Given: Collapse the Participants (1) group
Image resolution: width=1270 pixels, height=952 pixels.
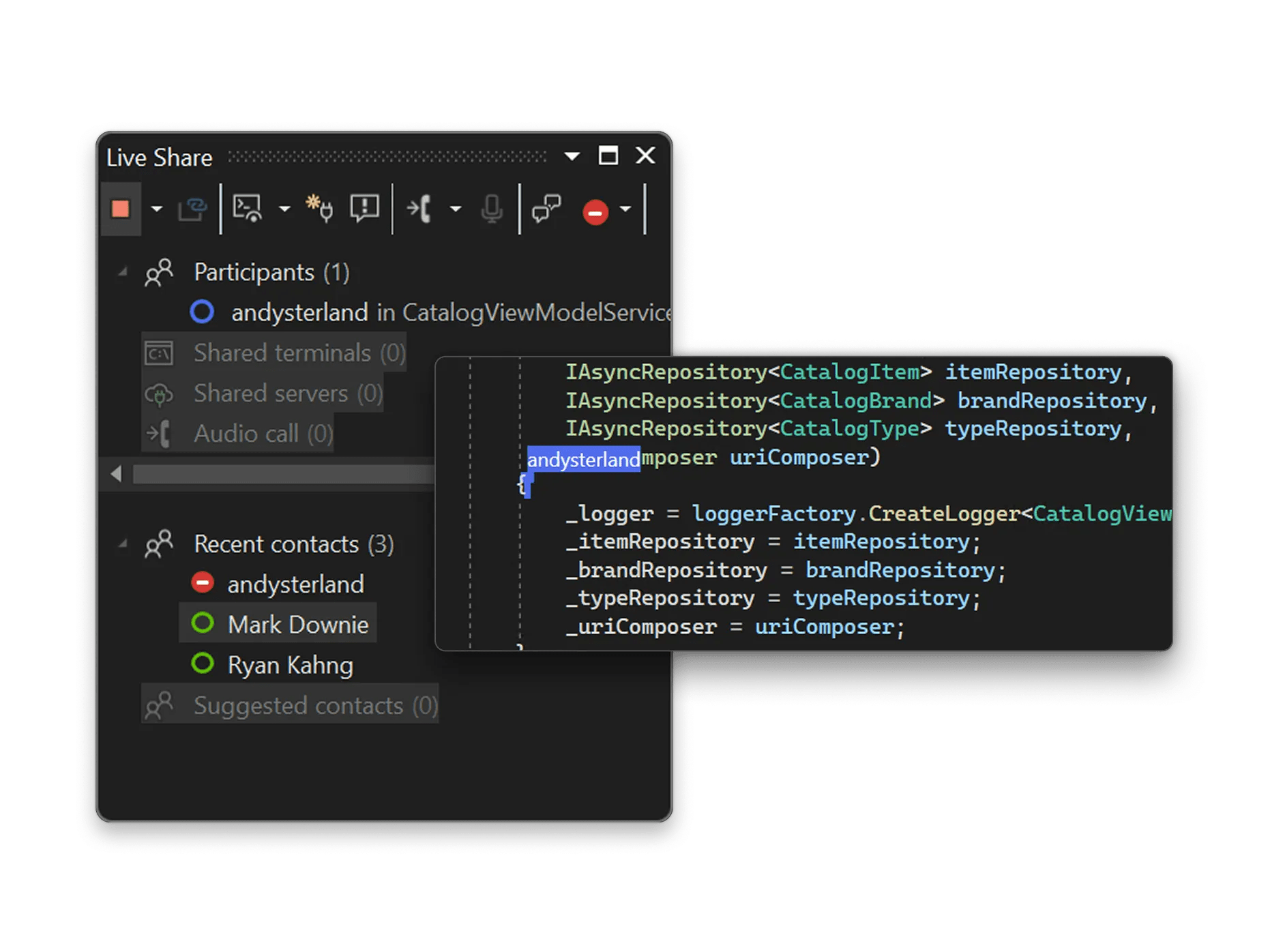Looking at the screenshot, I should (123, 272).
